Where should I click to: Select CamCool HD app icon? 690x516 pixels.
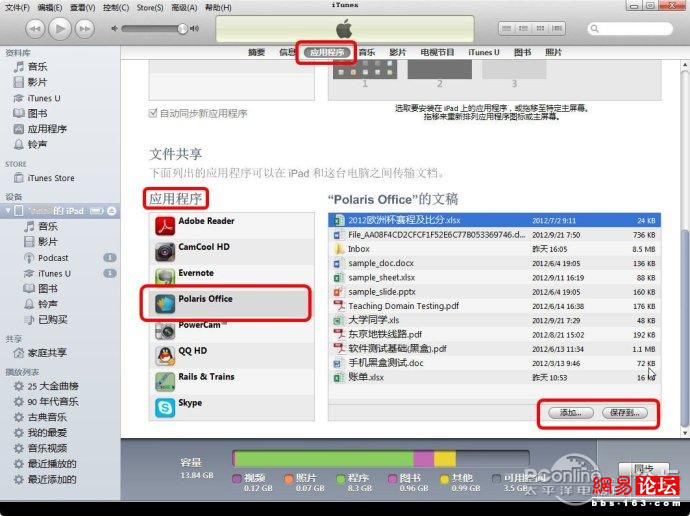[x=165, y=252]
